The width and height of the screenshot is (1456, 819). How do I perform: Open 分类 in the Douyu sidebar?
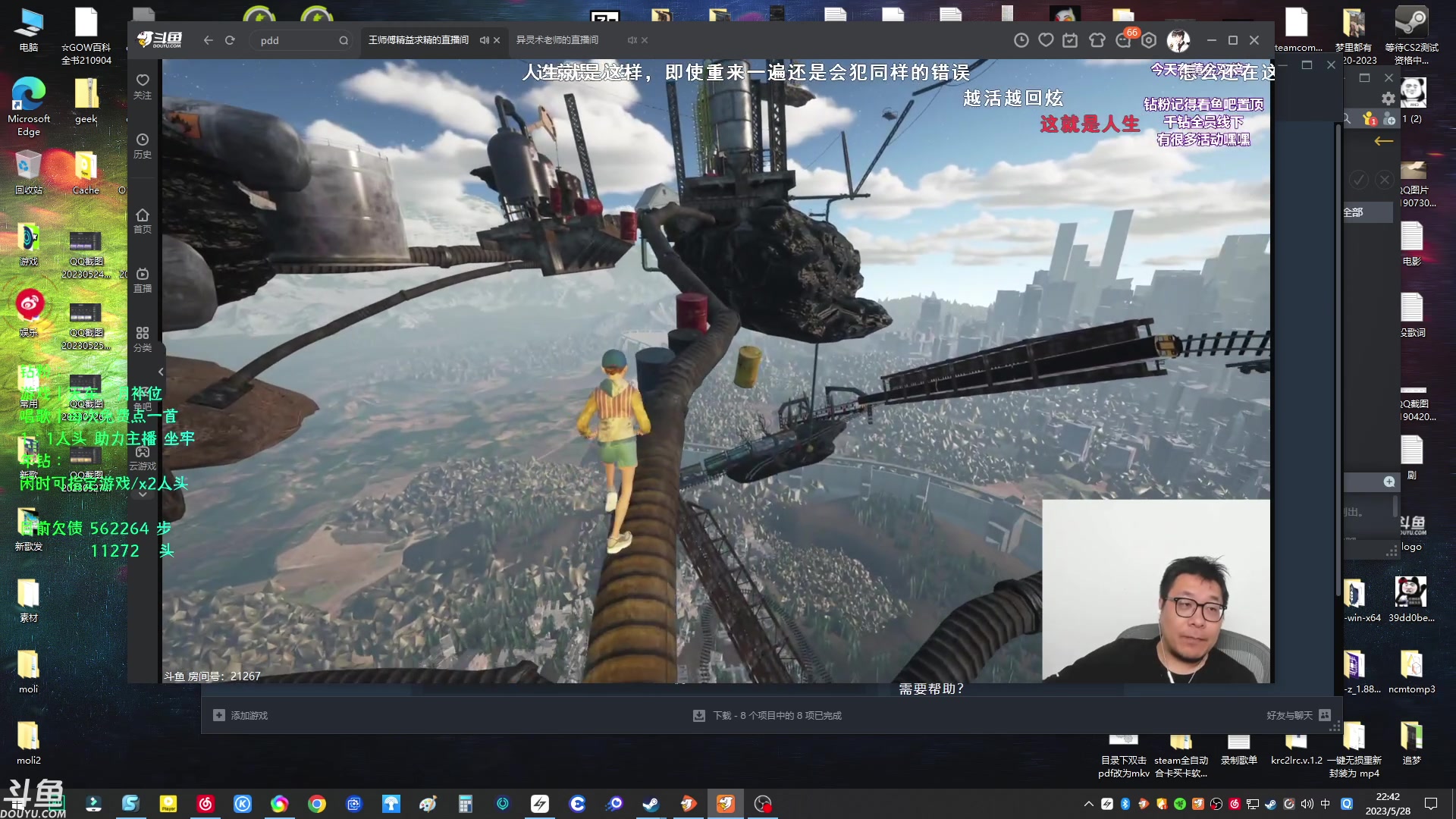pos(143,339)
